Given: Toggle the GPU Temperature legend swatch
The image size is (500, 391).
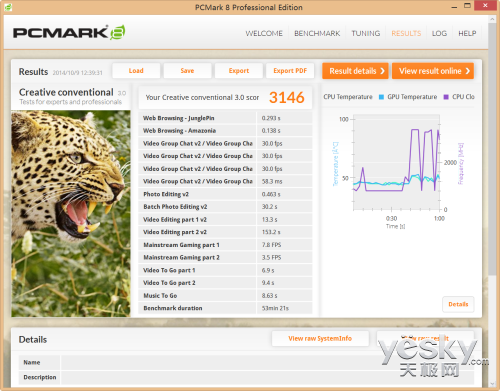Looking at the screenshot, I should tap(381, 97).
